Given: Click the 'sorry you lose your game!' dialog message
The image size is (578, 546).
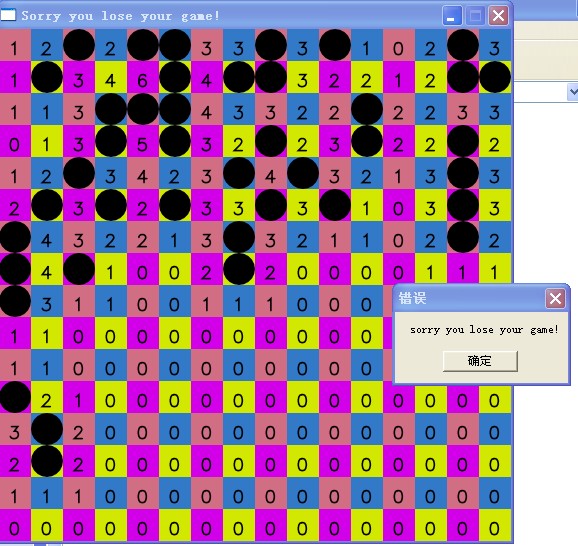Looking at the screenshot, I should 484,330.
